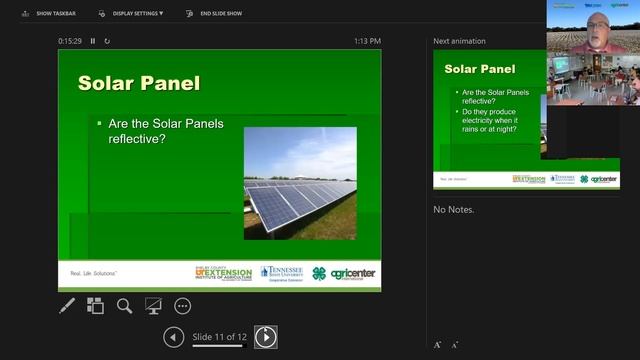Open See all slides grid view
The width and height of the screenshot is (640, 360).
96,306
